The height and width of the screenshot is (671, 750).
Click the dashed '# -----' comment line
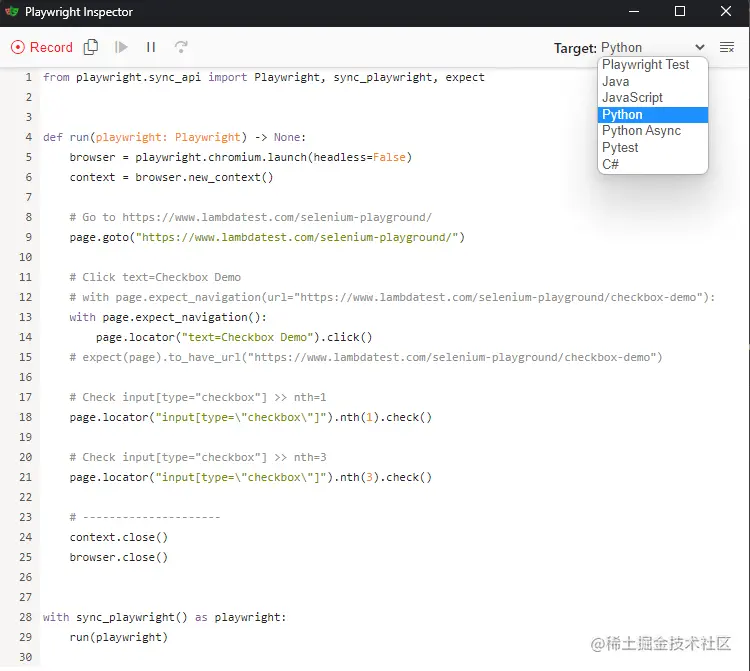click(x=145, y=517)
